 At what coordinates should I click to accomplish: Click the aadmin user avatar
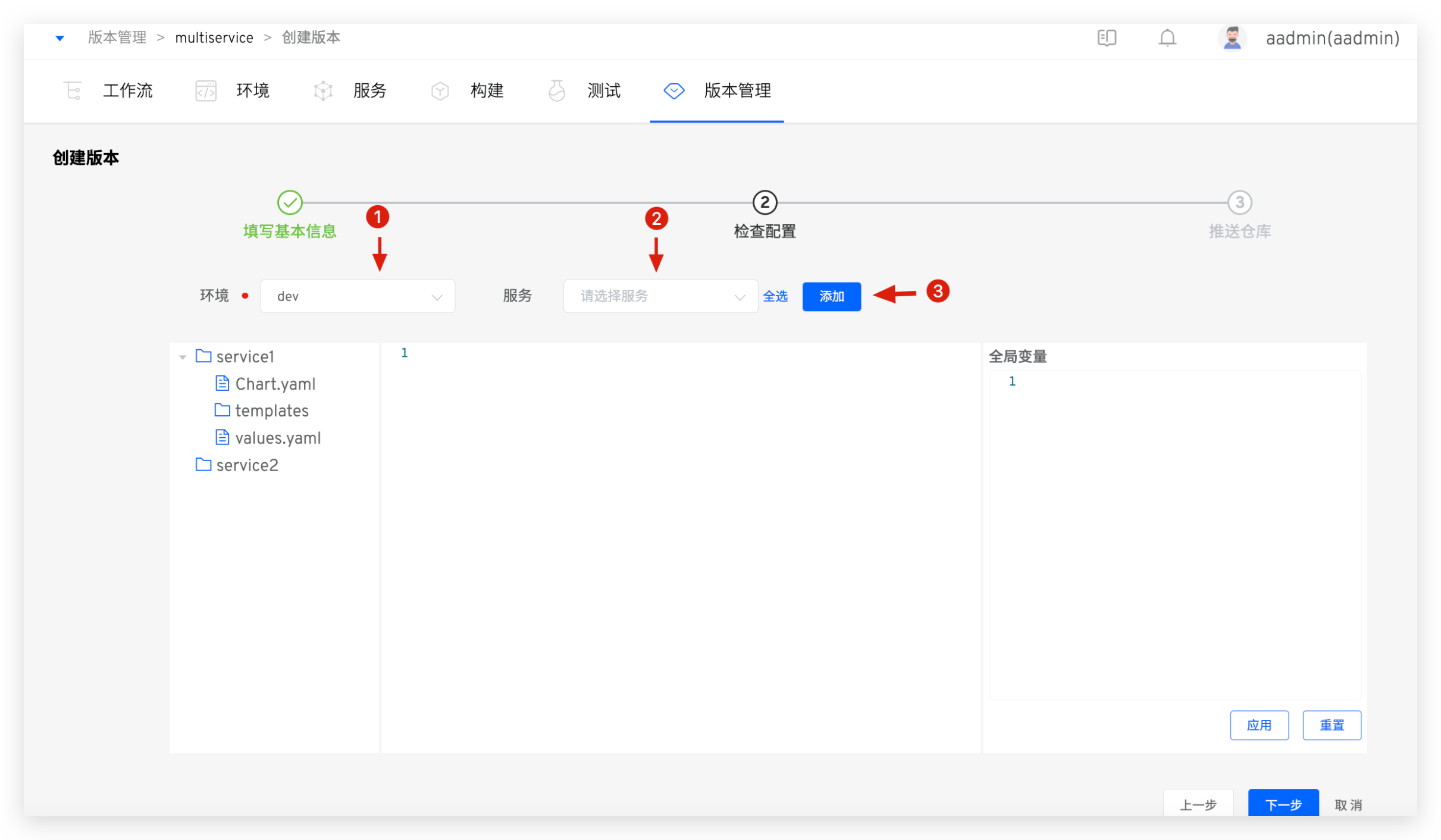pos(1232,38)
